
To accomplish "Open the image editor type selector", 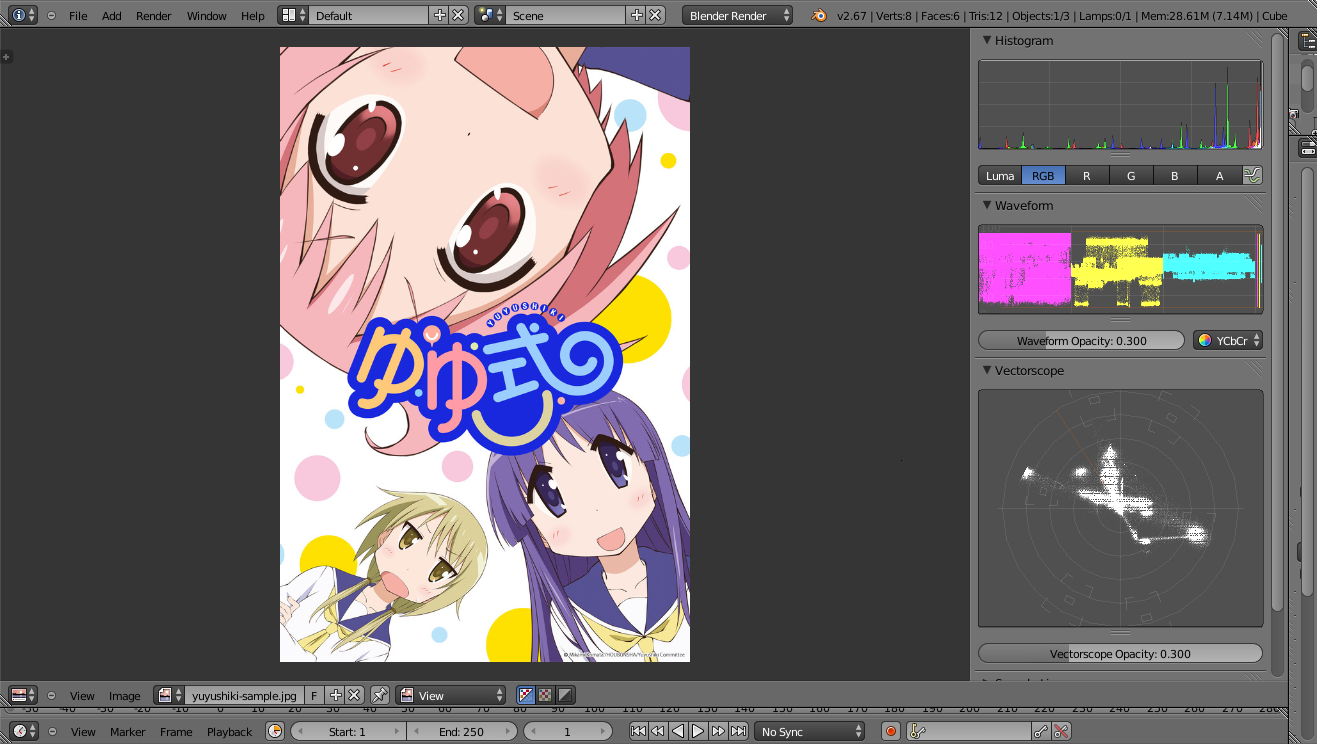I will 24,695.
